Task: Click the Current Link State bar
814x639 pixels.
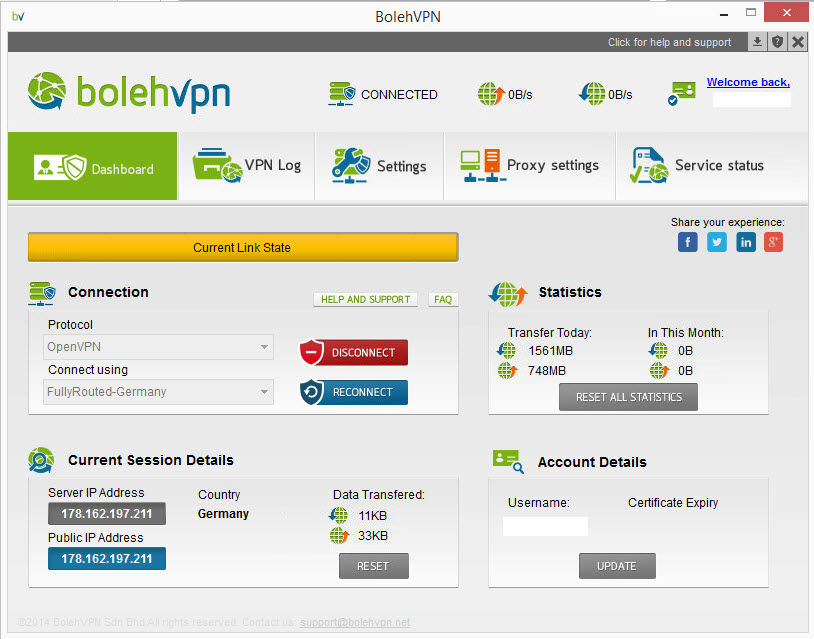Action: click(x=243, y=247)
